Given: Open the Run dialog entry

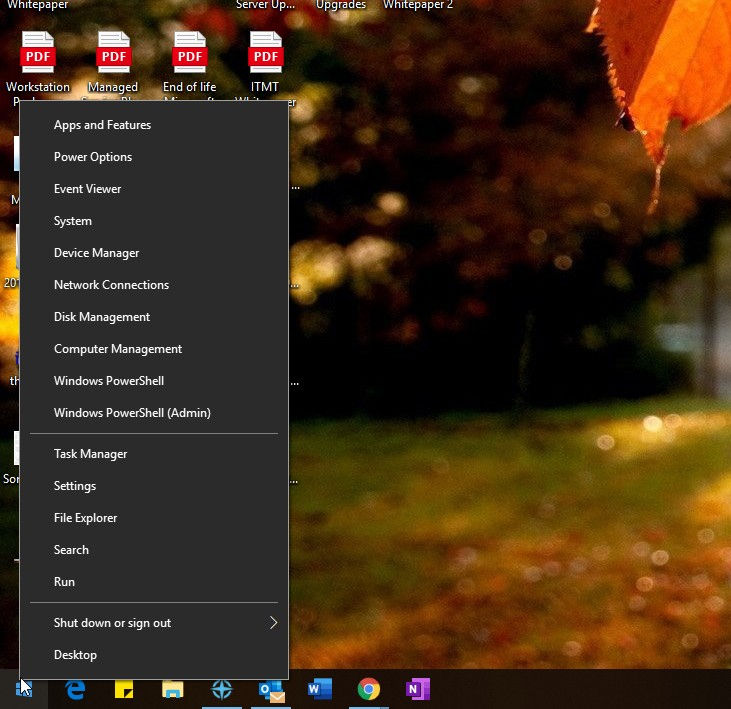Looking at the screenshot, I should (x=154, y=582).
